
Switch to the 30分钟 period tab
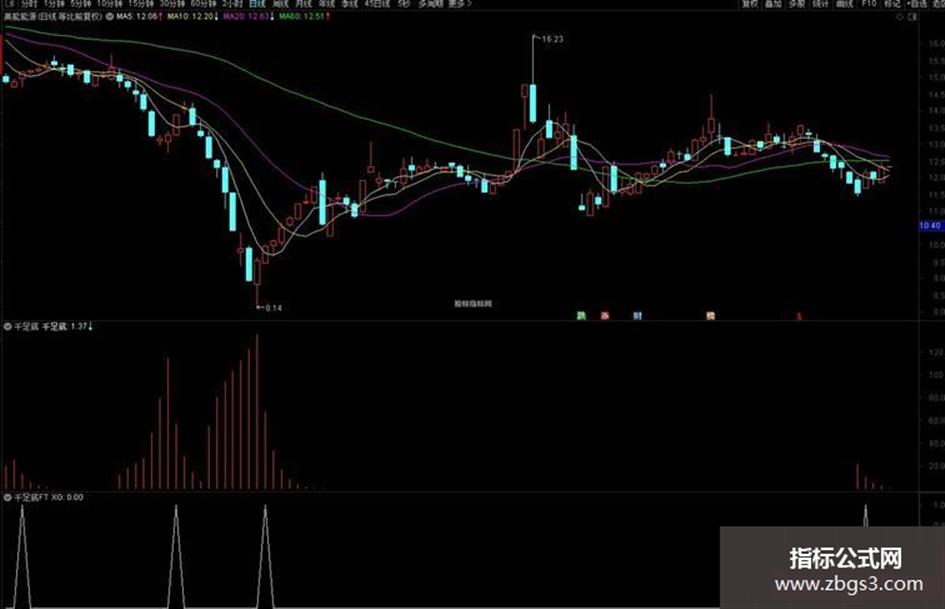coord(172,4)
